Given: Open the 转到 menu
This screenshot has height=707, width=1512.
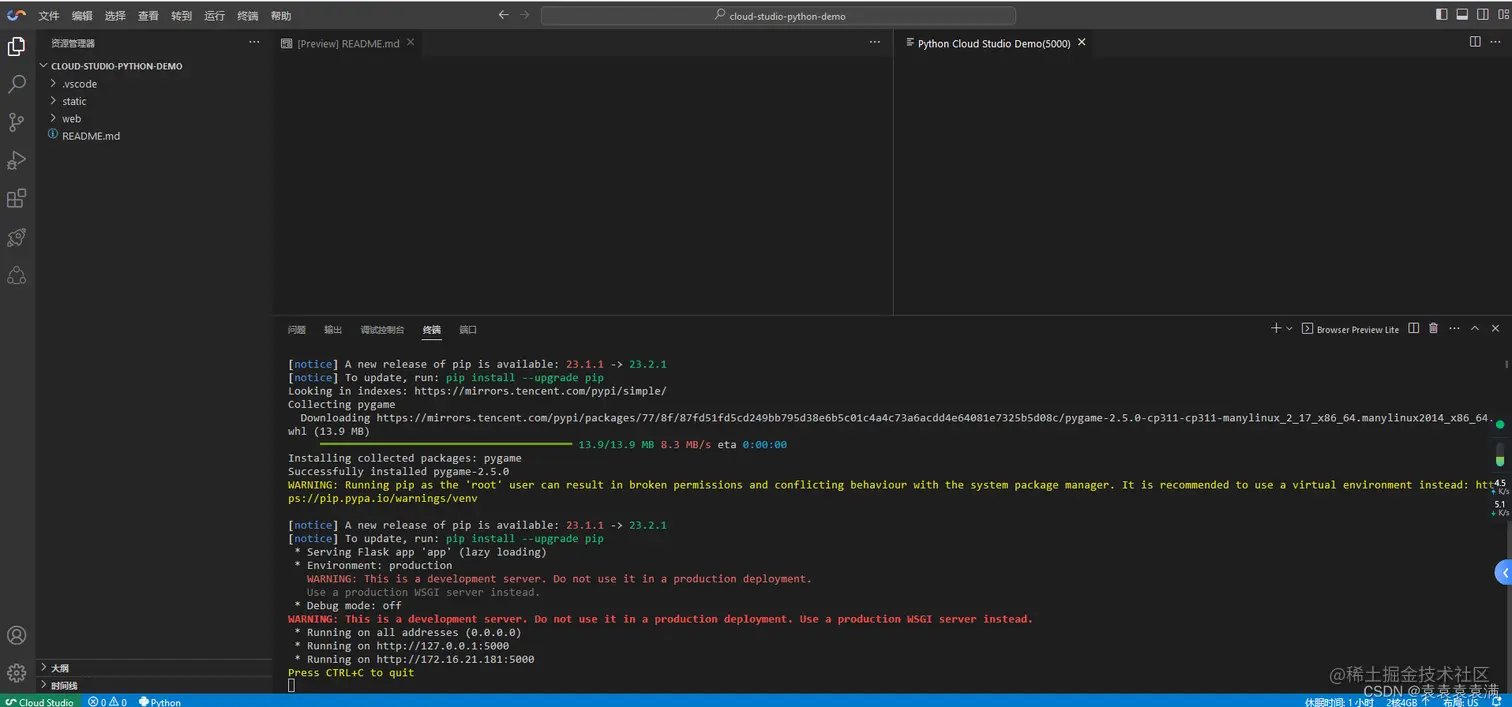Looking at the screenshot, I should 181,16.
